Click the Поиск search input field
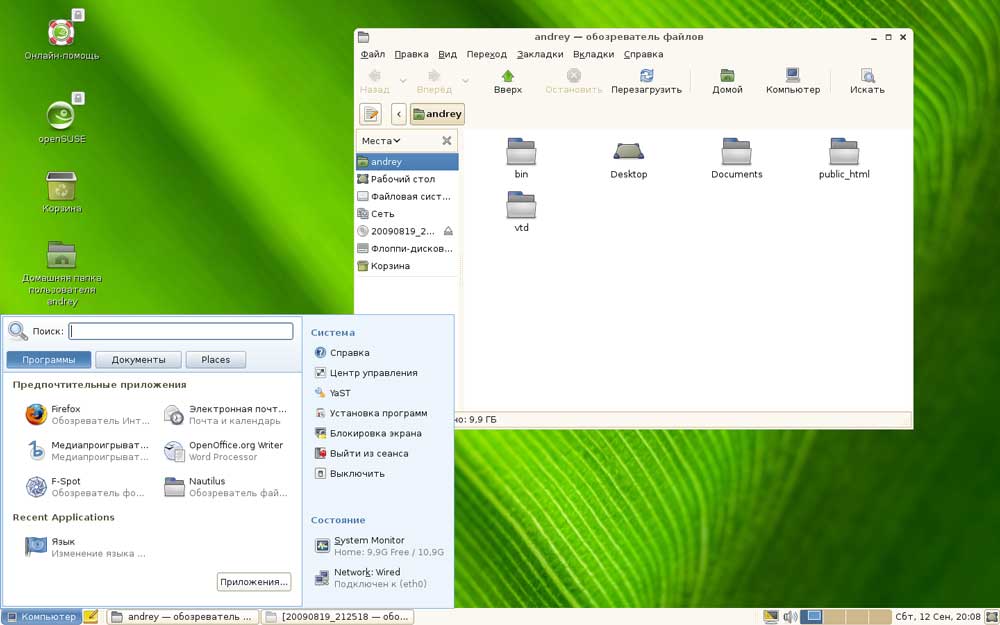This screenshot has height=625, width=1000. point(181,331)
